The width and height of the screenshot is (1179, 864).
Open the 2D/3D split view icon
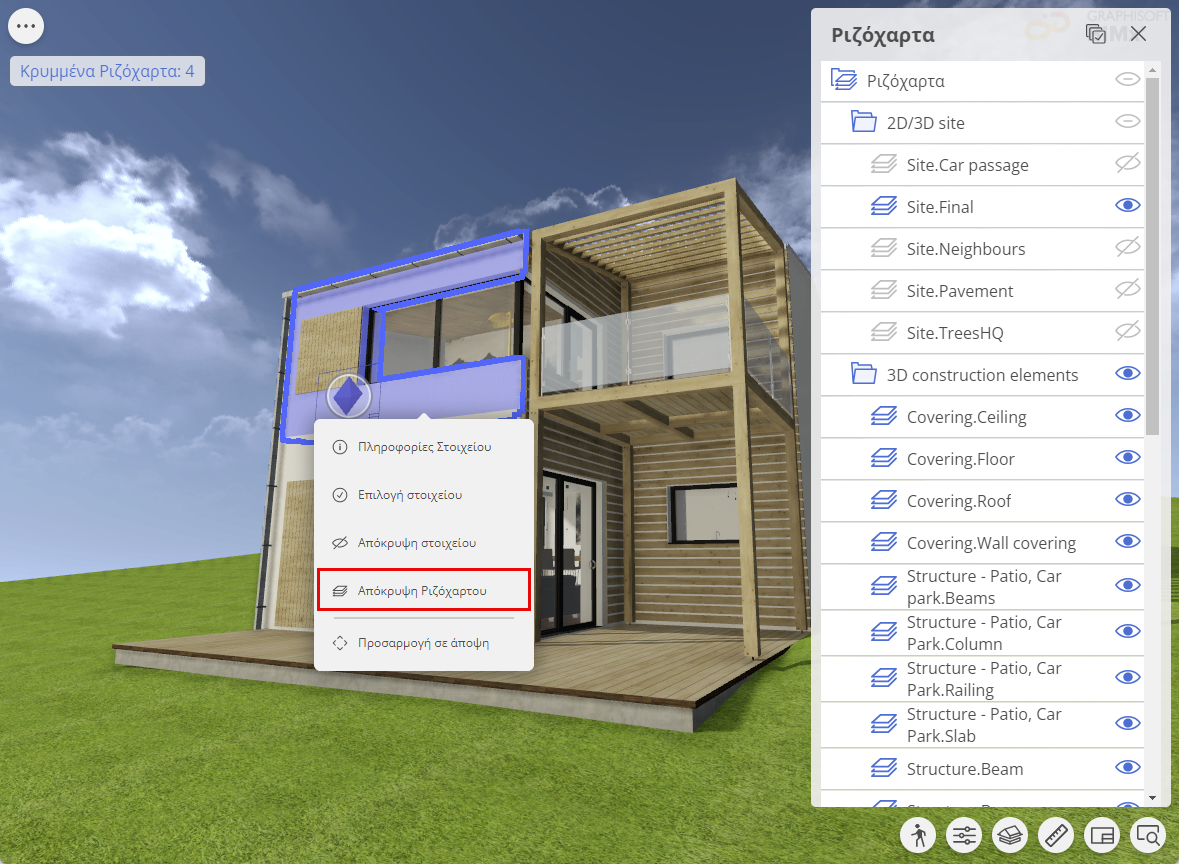pyautogui.click(x=1102, y=835)
